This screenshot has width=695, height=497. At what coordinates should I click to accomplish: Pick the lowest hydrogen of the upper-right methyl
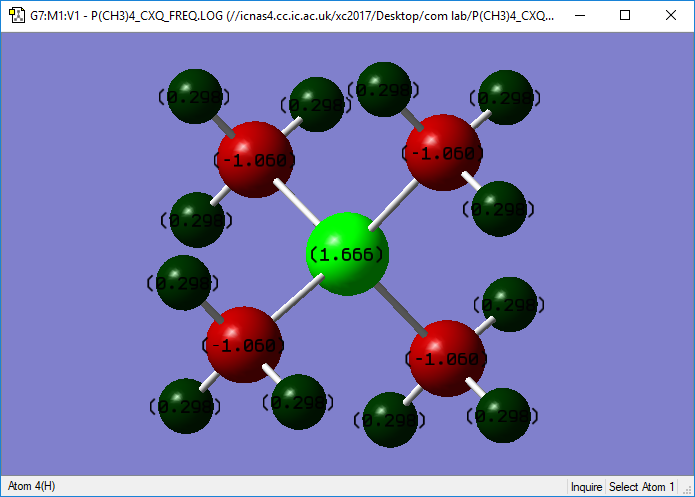[499, 209]
